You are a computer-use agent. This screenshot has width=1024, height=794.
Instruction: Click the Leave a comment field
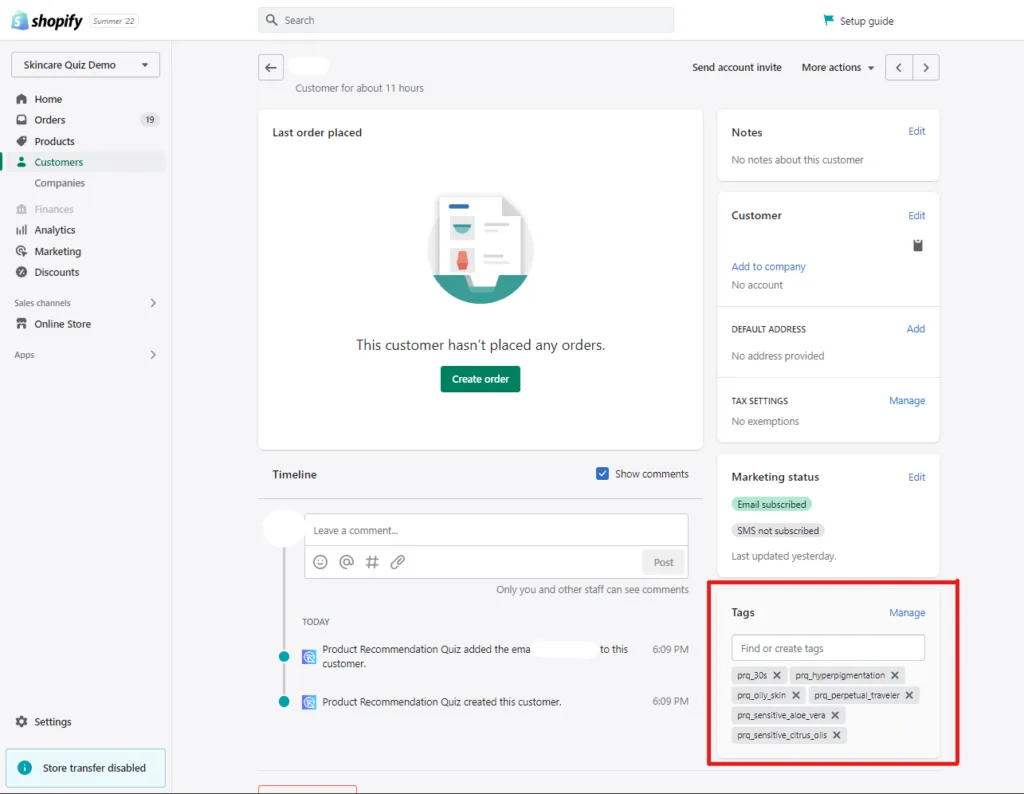click(x=496, y=530)
